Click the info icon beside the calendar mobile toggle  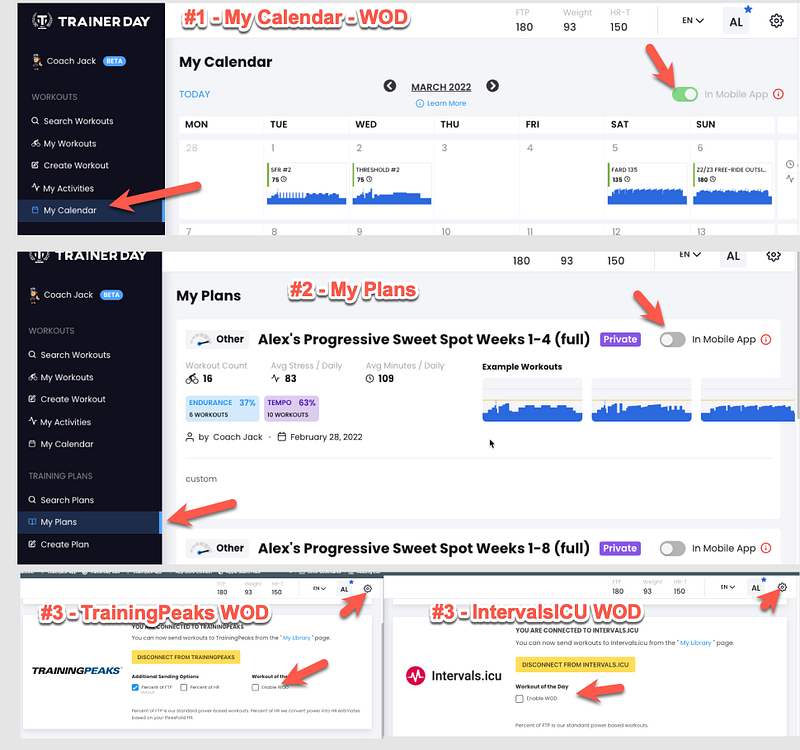[x=778, y=94]
